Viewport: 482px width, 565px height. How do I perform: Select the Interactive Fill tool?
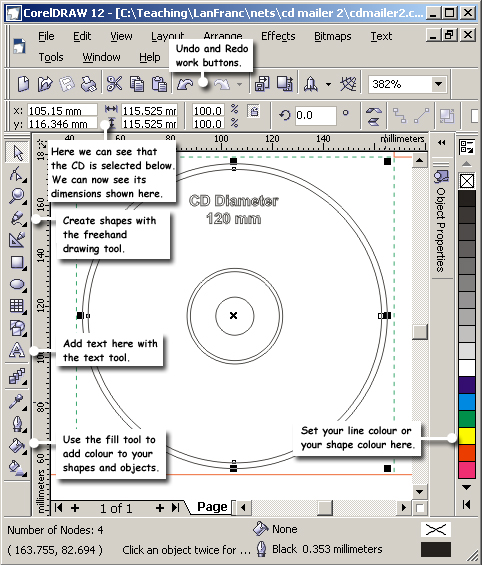[x=17, y=467]
